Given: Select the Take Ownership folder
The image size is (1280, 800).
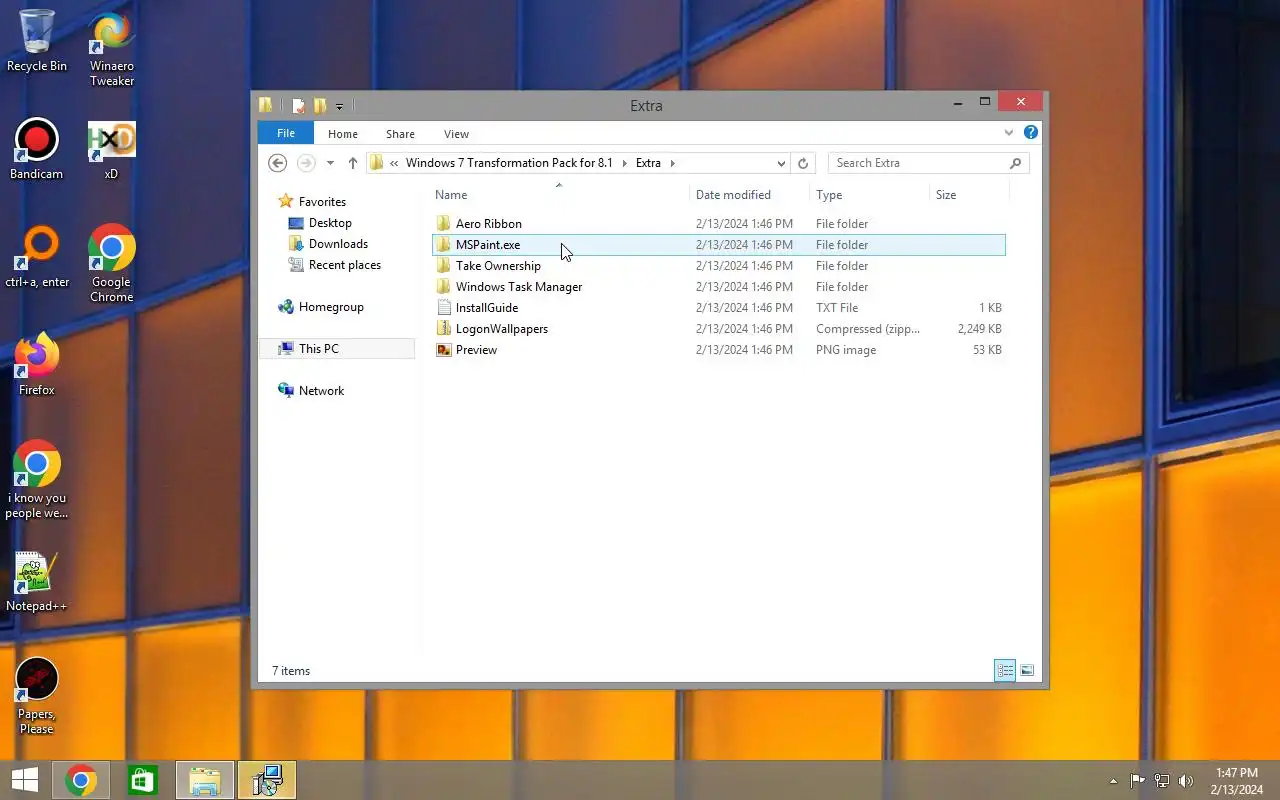Looking at the screenshot, I should click(x=718, y=266).
